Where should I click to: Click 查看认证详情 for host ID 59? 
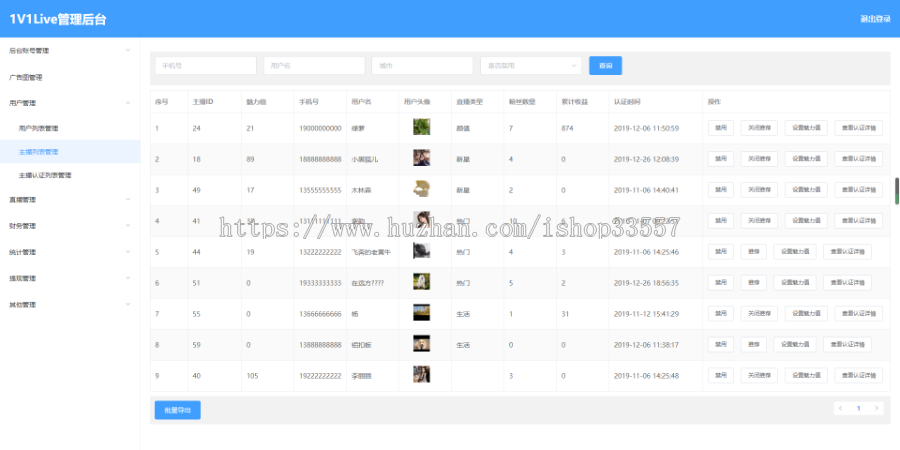click(847, 344)
